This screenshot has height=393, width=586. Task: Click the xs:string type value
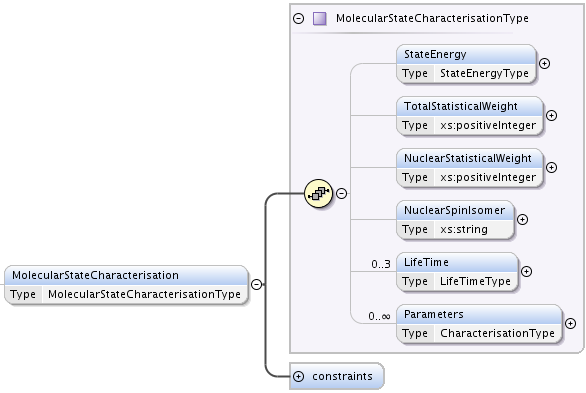click(x=464, y=229)
